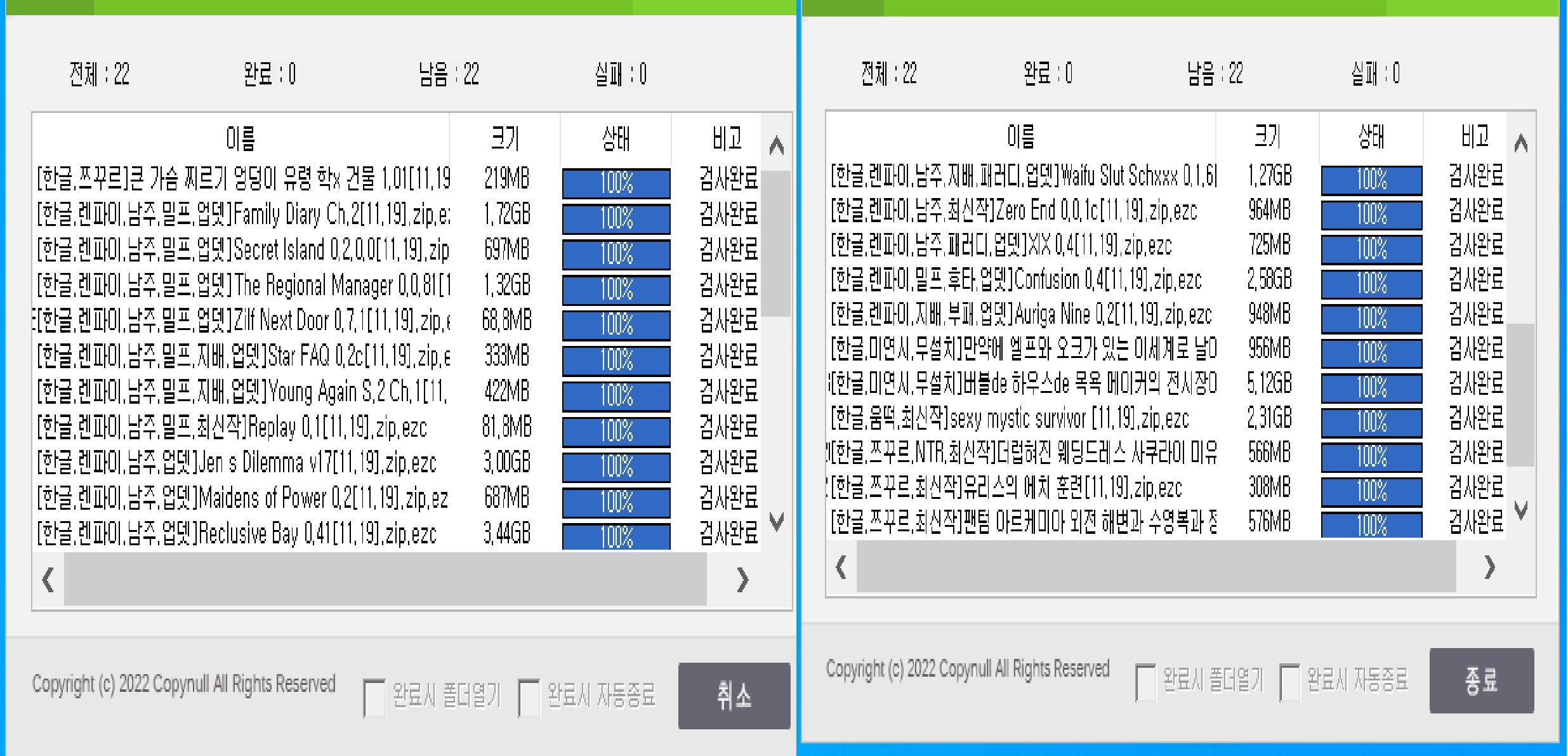The image size is (1568, 756).
Task: Click scroll right arrow in right list
Action: (1490, 567)
